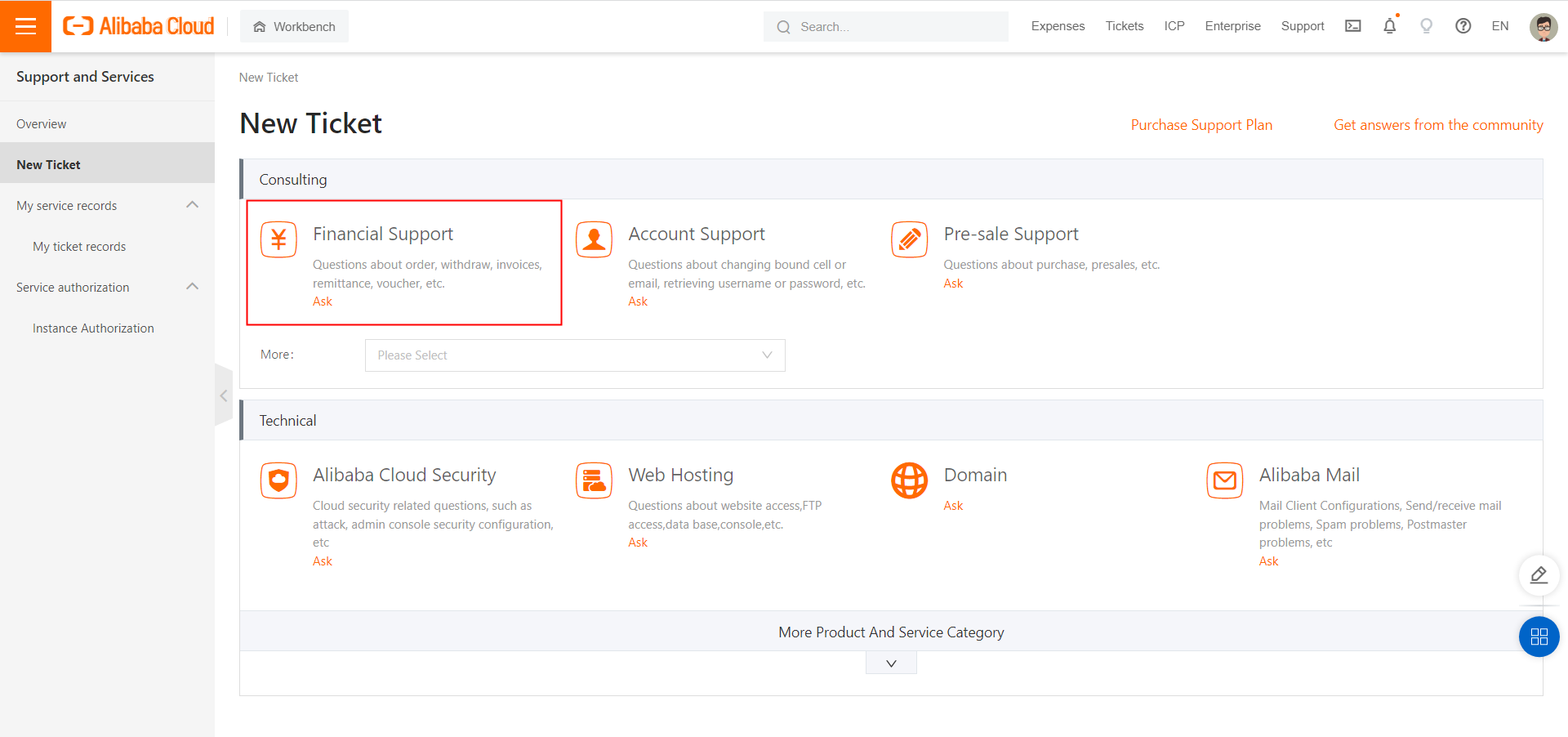Click the Alibaba Cloud Security shield icon
This screenshot has width=1568, height=737.
(x=278, y=480)
